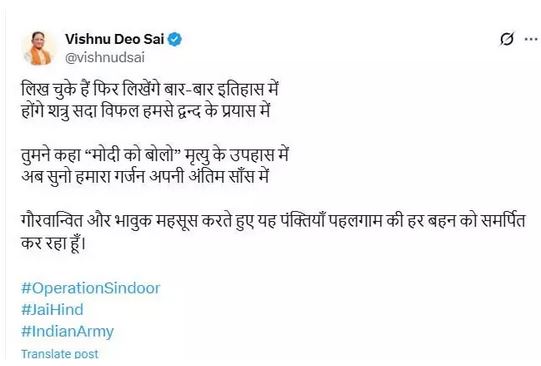Click the line beginning 'लिख चुके हैं'

tap(150, 89)
